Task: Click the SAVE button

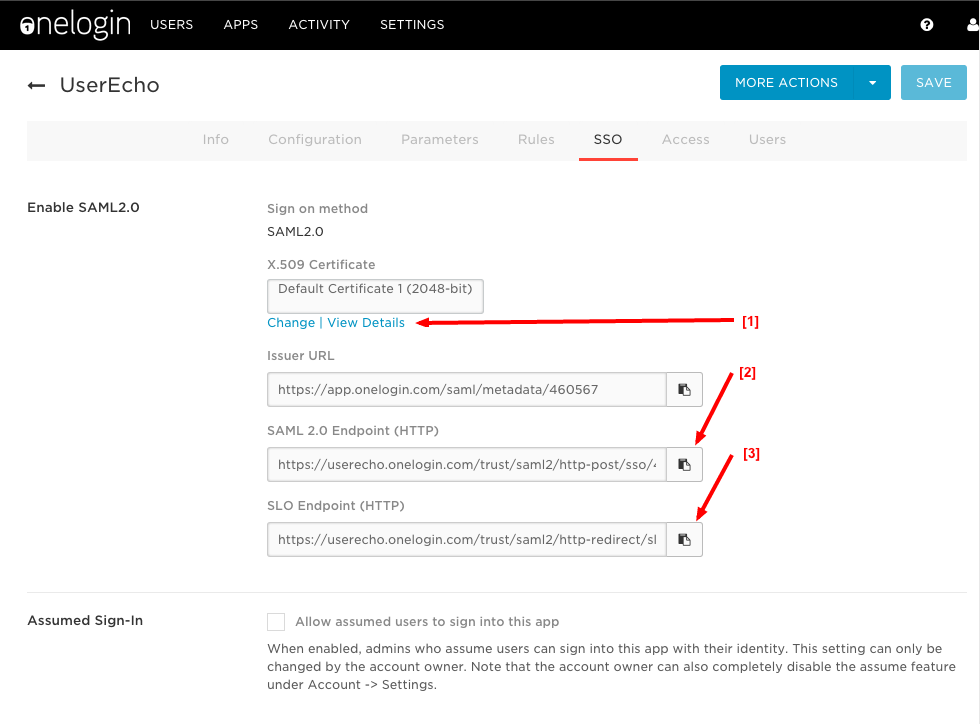Action: pos(934,83)
